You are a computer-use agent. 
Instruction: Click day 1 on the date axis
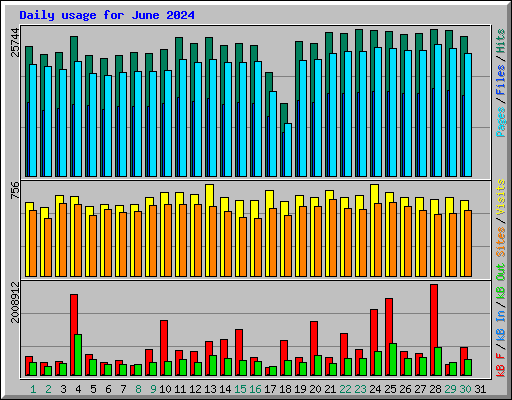pos(33,389)
